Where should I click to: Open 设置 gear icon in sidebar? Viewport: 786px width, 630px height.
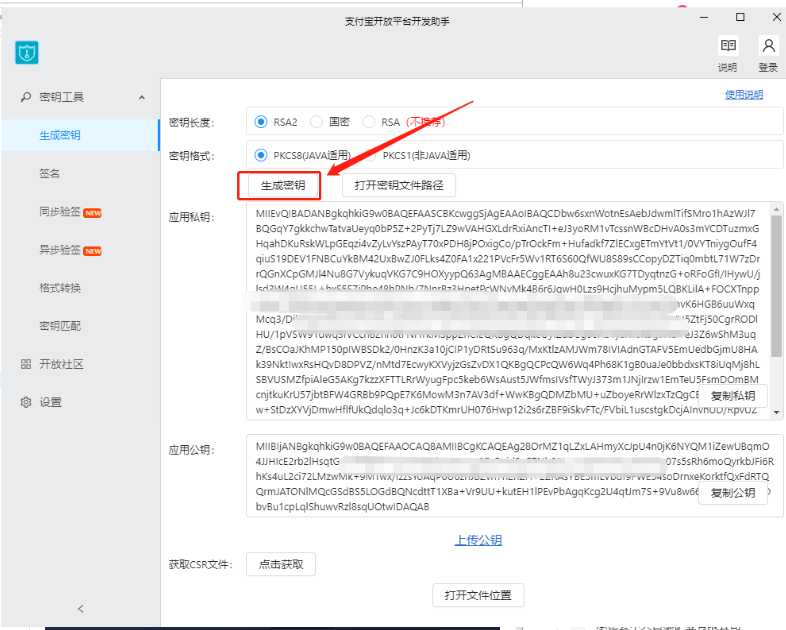tap(26, 402)
